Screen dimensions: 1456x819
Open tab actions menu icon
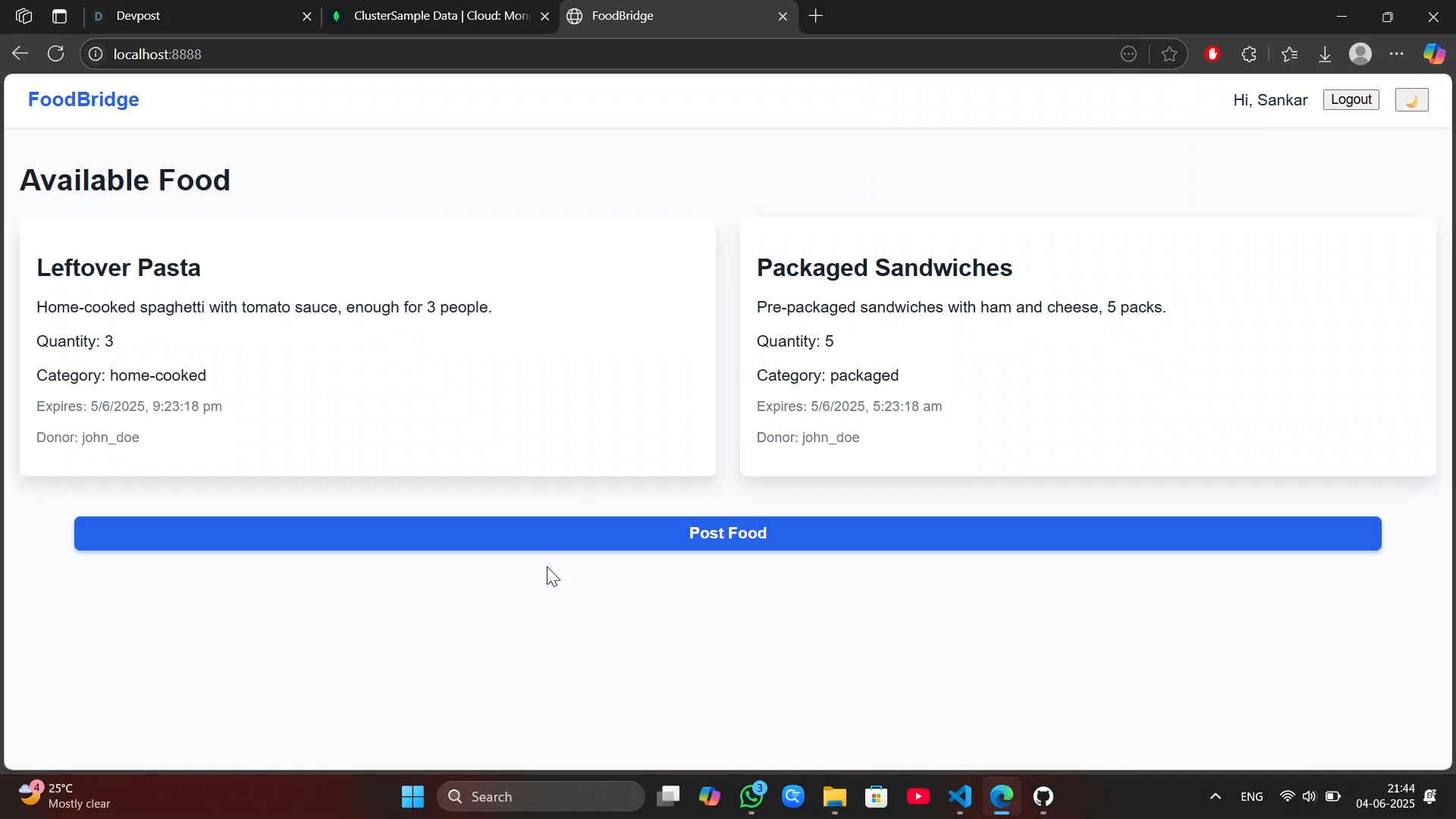point(60,16)
